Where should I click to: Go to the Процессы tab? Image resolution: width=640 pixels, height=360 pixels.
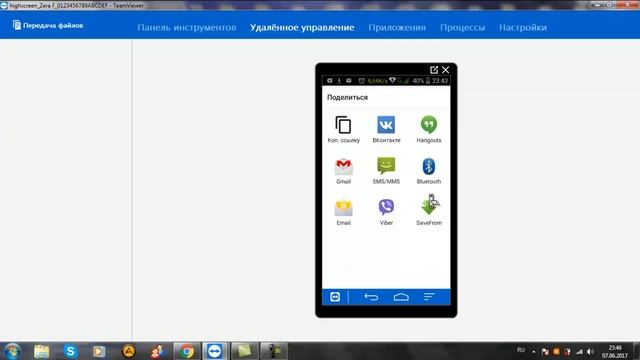[462, 27]
